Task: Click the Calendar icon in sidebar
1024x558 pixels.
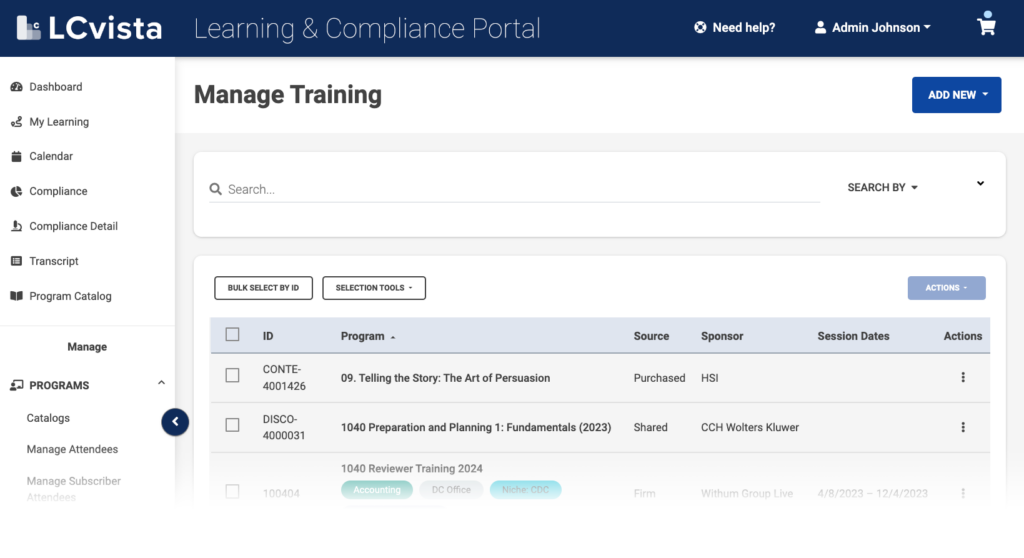Action: 16,156
